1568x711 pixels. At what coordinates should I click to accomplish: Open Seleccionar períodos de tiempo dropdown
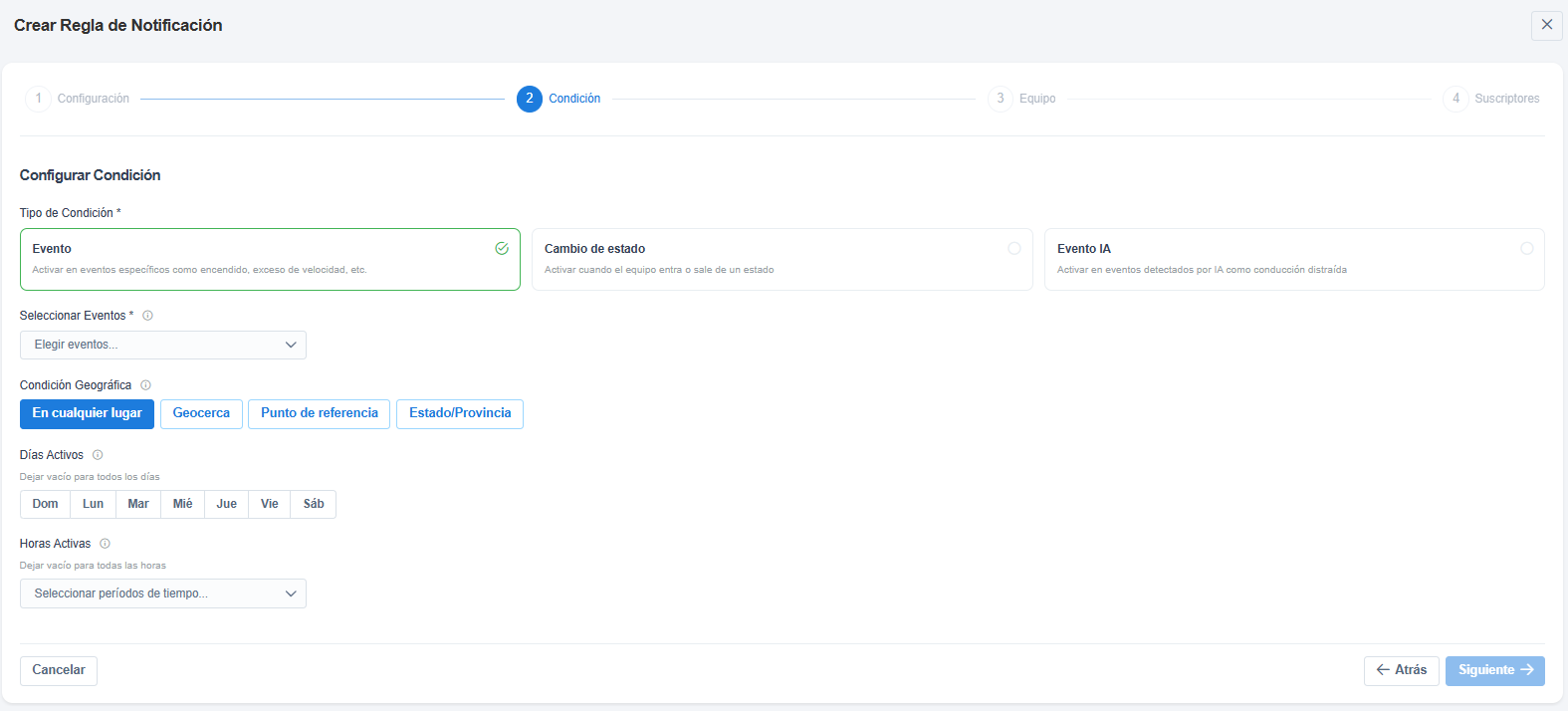[x=163, y=593]
